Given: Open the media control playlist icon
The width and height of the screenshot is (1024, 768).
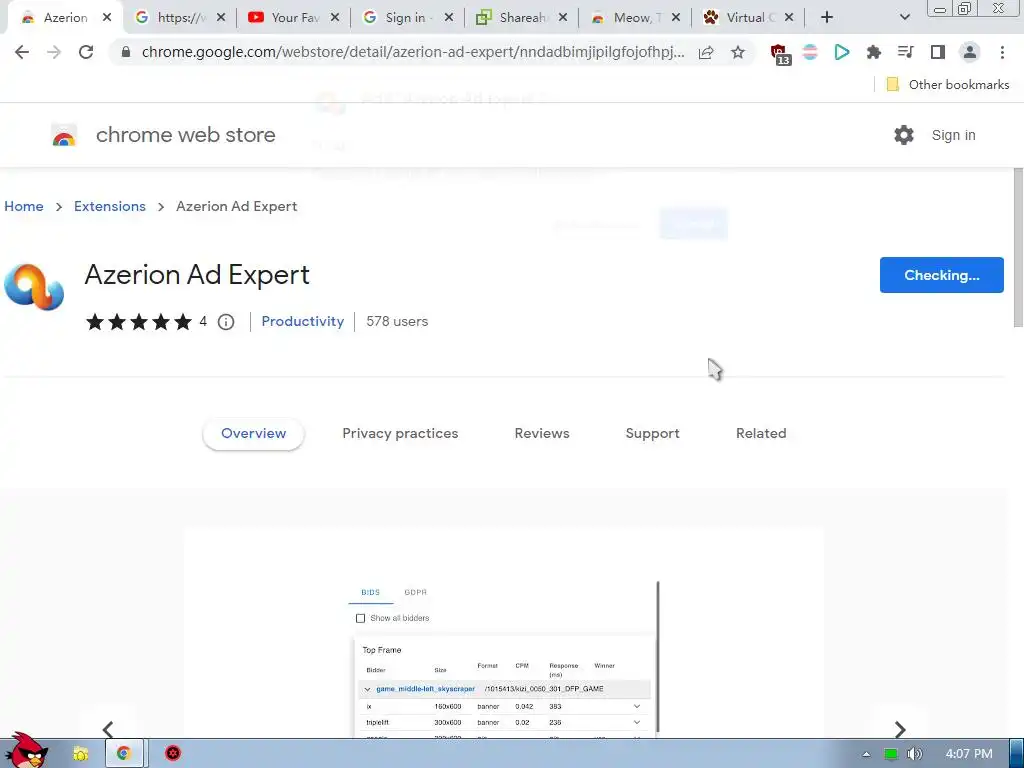Looking at the screenshot, I should pyautogui.click(x=906, y=52).
